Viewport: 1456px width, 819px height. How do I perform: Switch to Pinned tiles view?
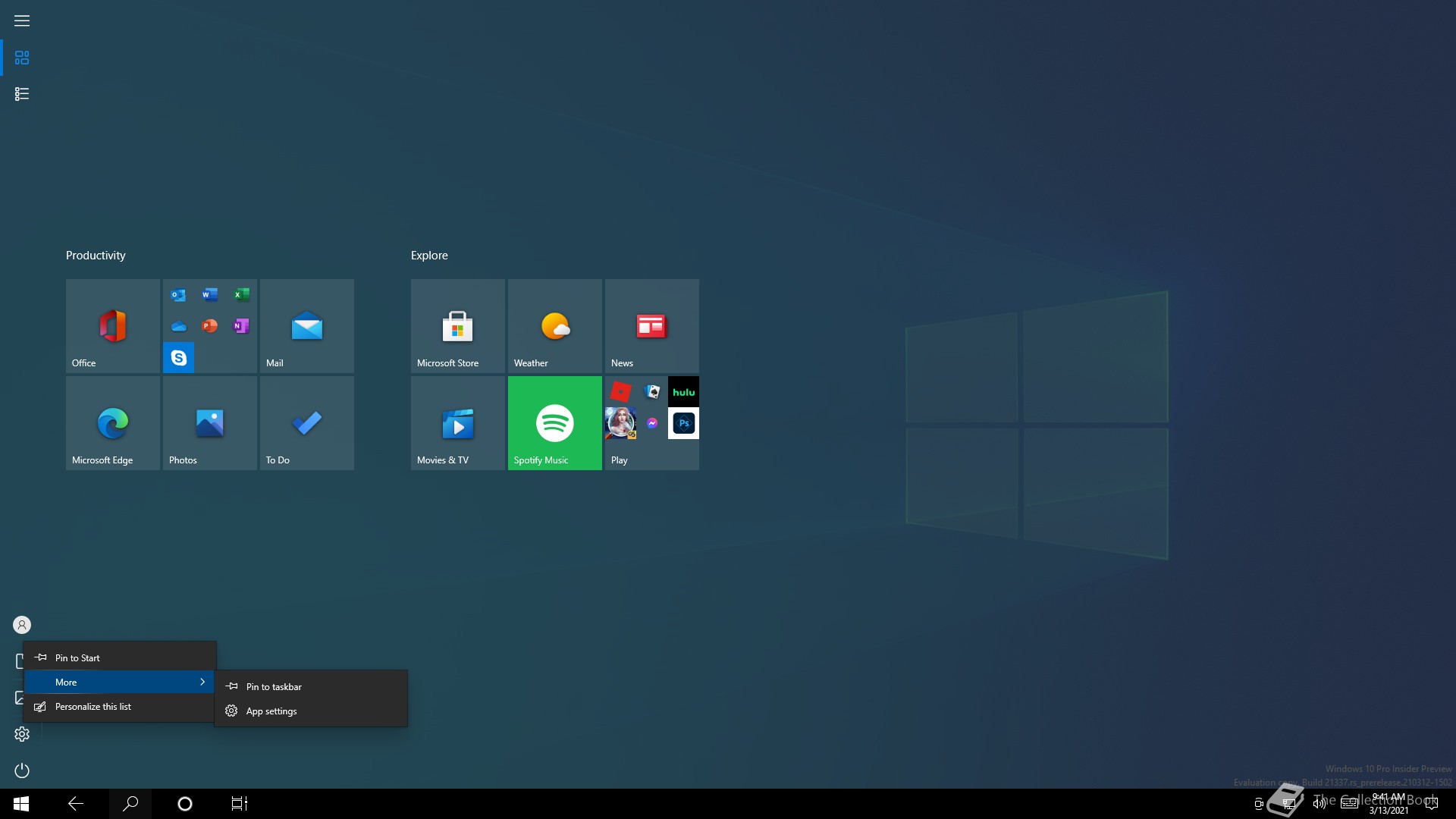pos(22,58)
